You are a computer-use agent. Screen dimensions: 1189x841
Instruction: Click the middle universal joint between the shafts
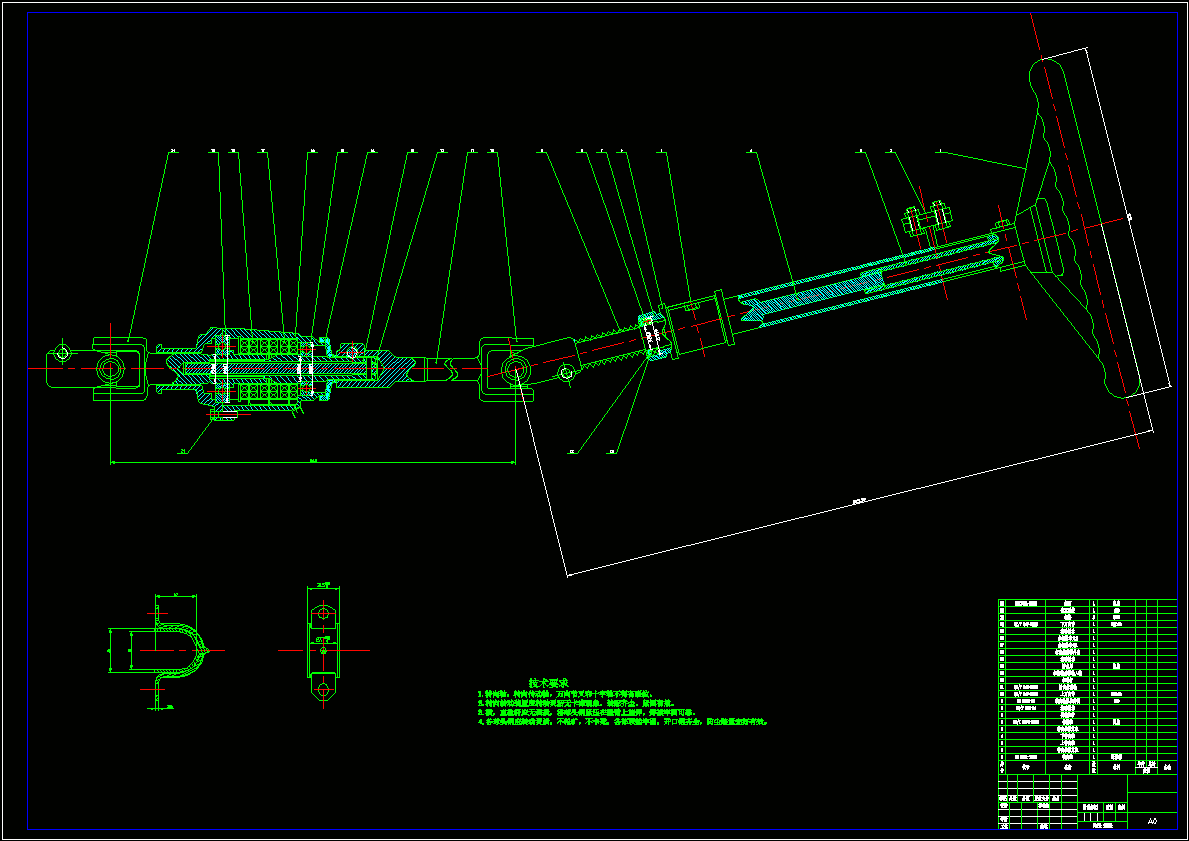pyautogui.click(x=507, y=369)
